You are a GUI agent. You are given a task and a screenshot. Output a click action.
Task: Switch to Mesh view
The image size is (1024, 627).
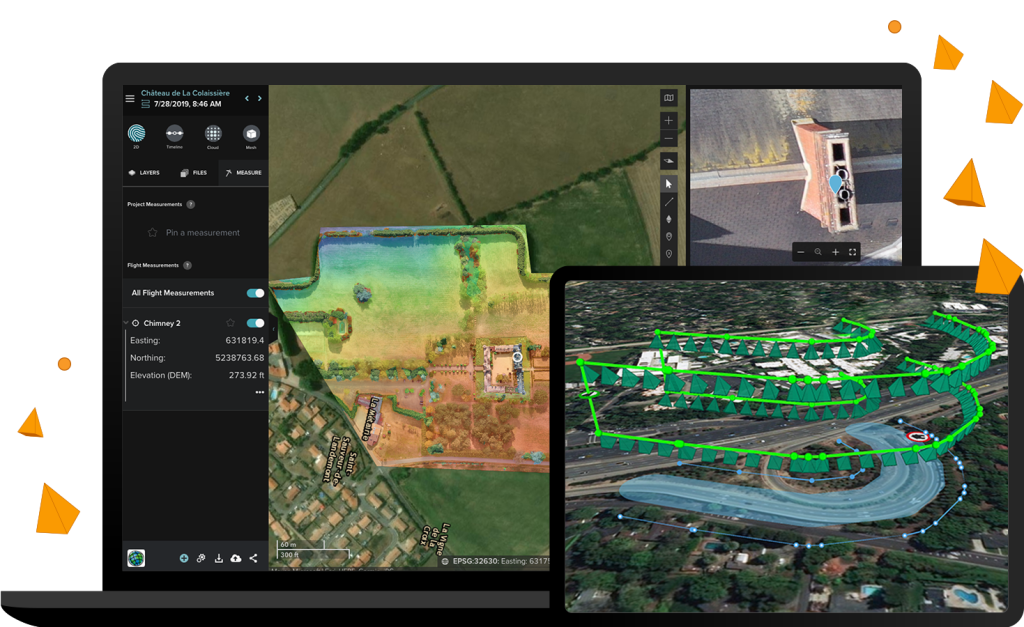click(251, 134)
